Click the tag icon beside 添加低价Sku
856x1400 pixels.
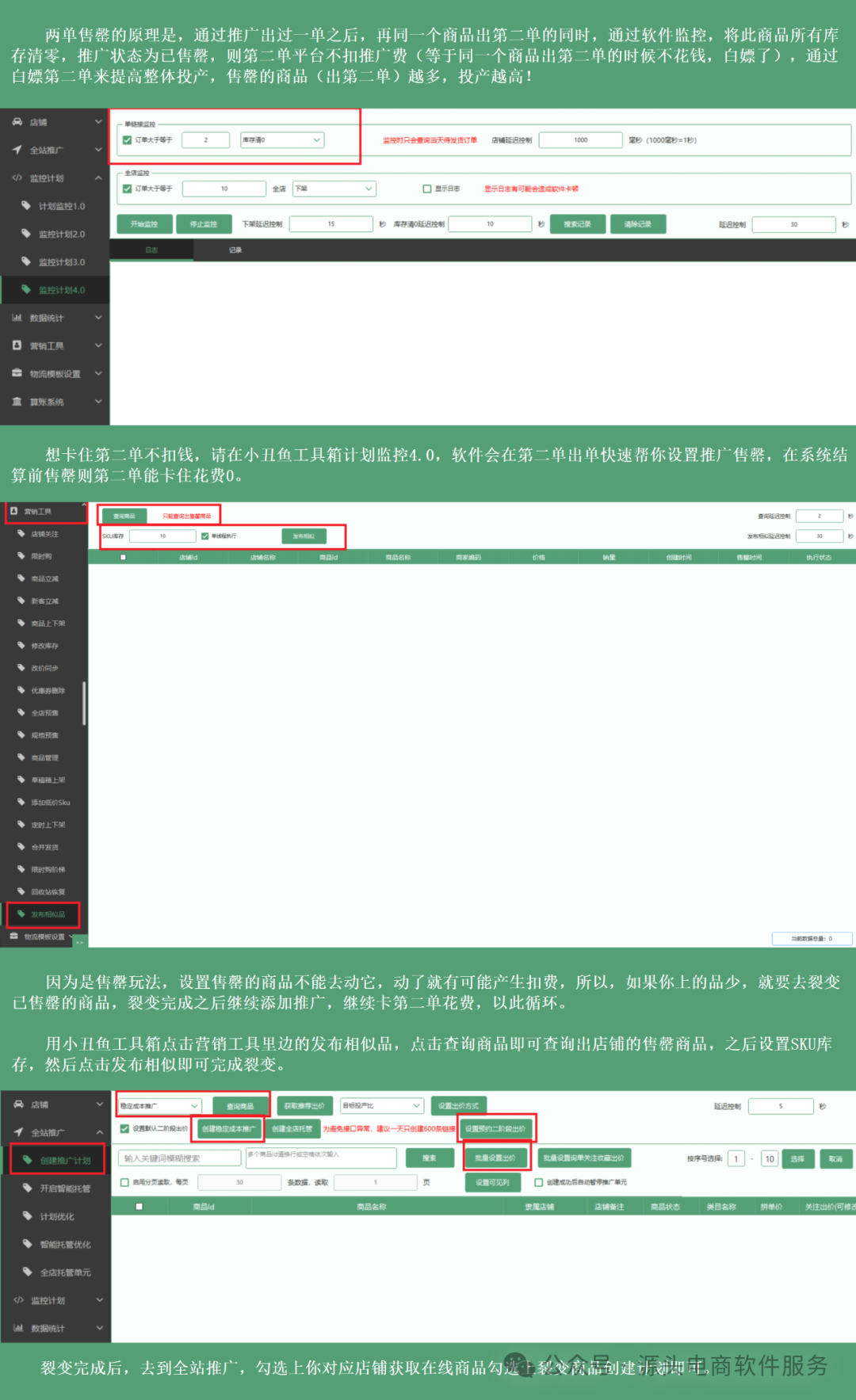coord(21,802)
